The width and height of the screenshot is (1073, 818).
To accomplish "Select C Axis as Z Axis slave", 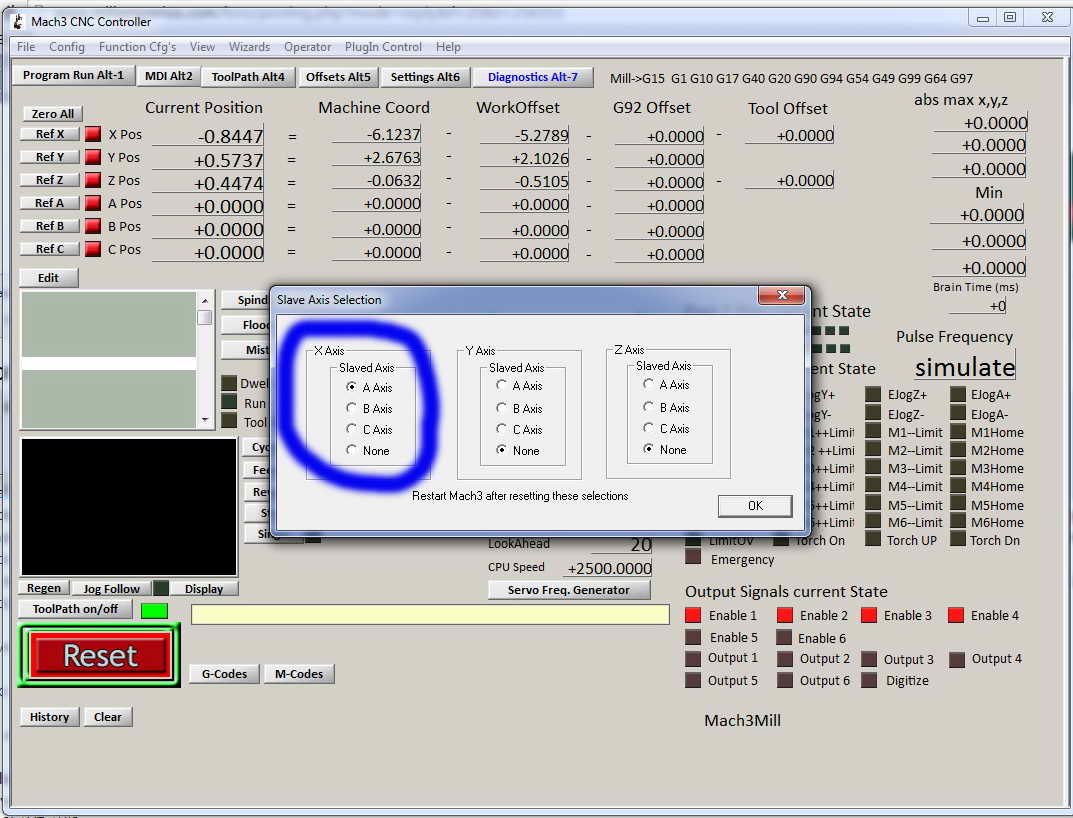I will [649, 429].
